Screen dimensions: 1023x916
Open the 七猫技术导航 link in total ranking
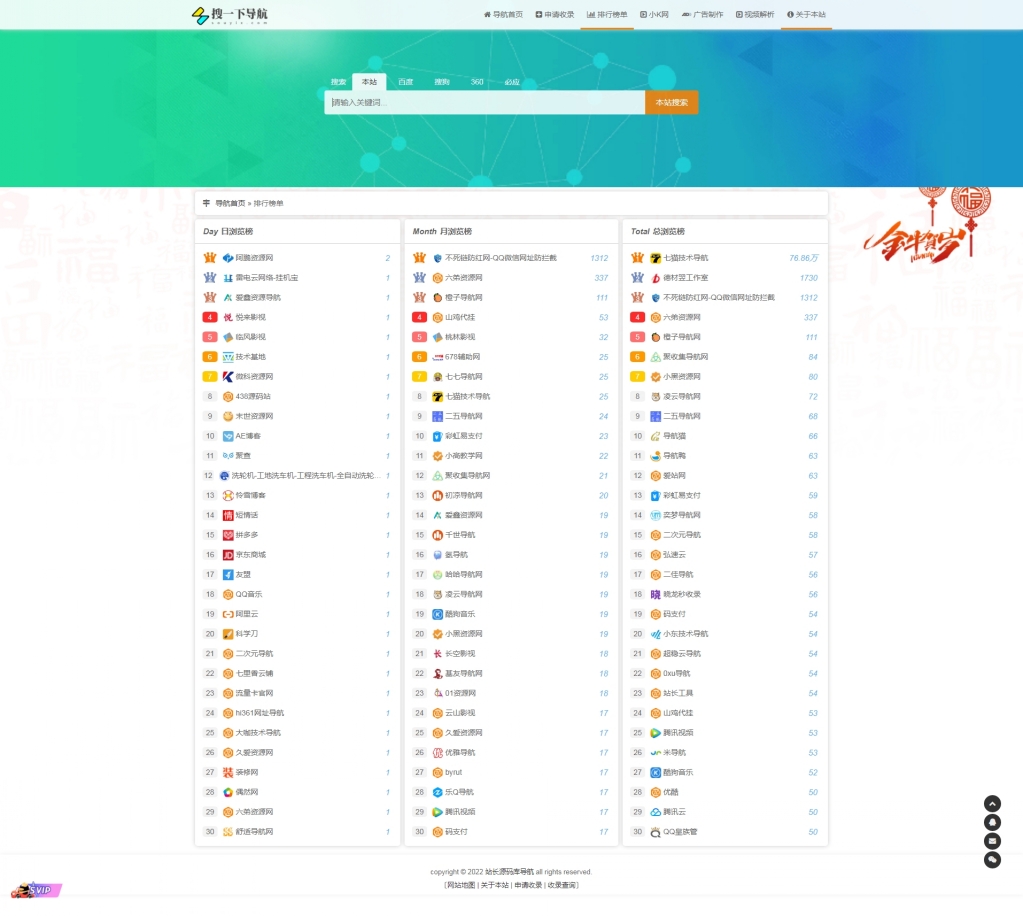(685, 258)
